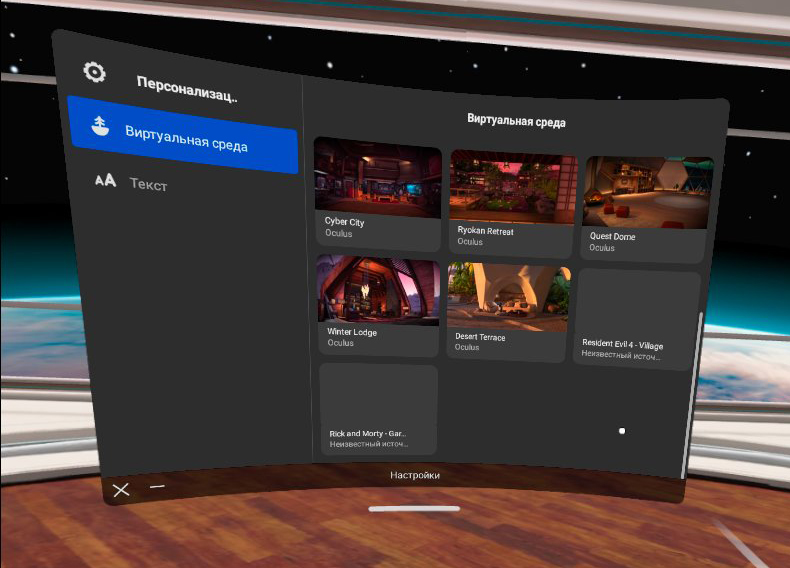Click the Виртуальная среда heading above thumbnails

coord(516,121)
